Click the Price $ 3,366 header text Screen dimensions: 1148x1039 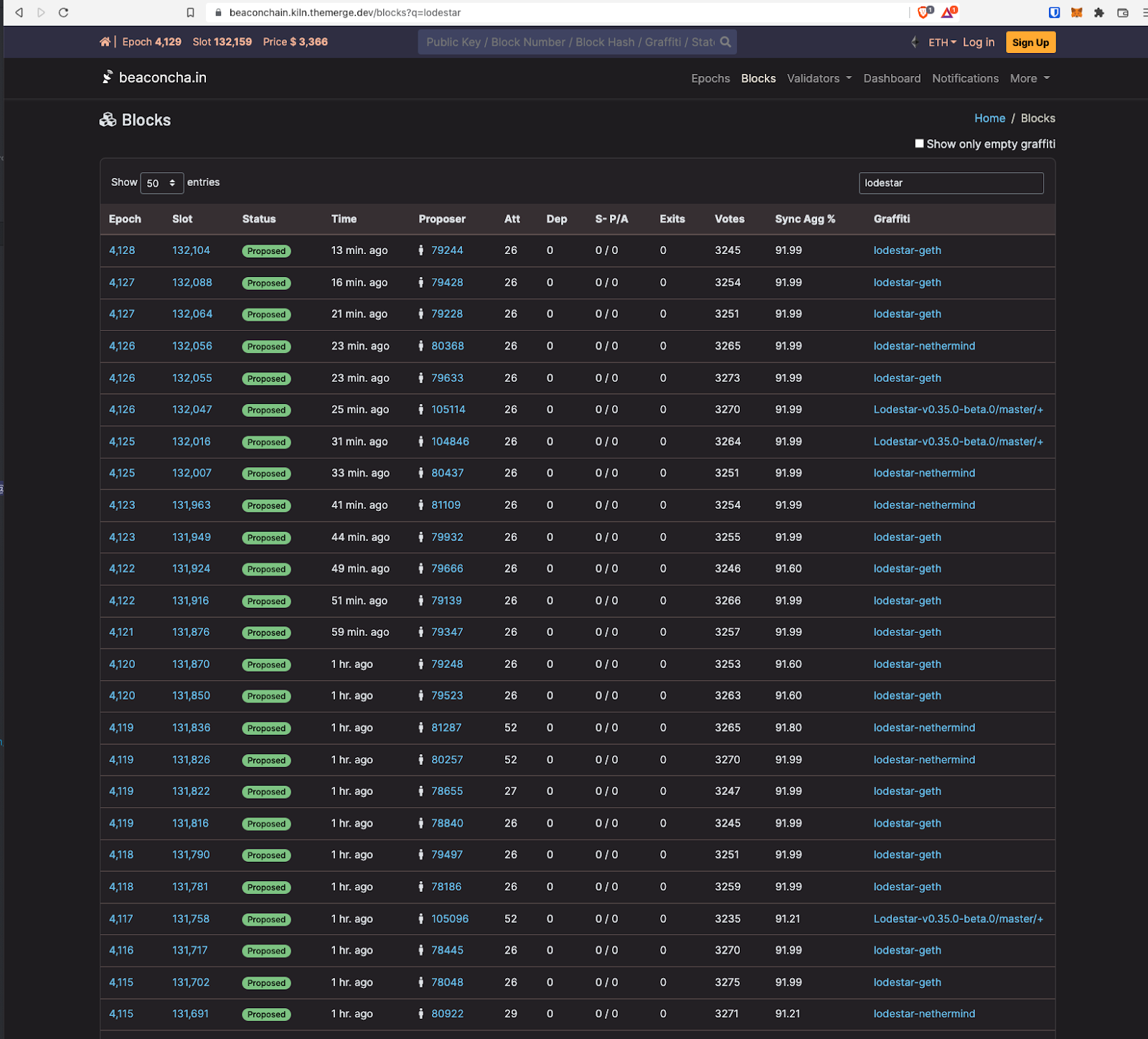tap(296, 42)
